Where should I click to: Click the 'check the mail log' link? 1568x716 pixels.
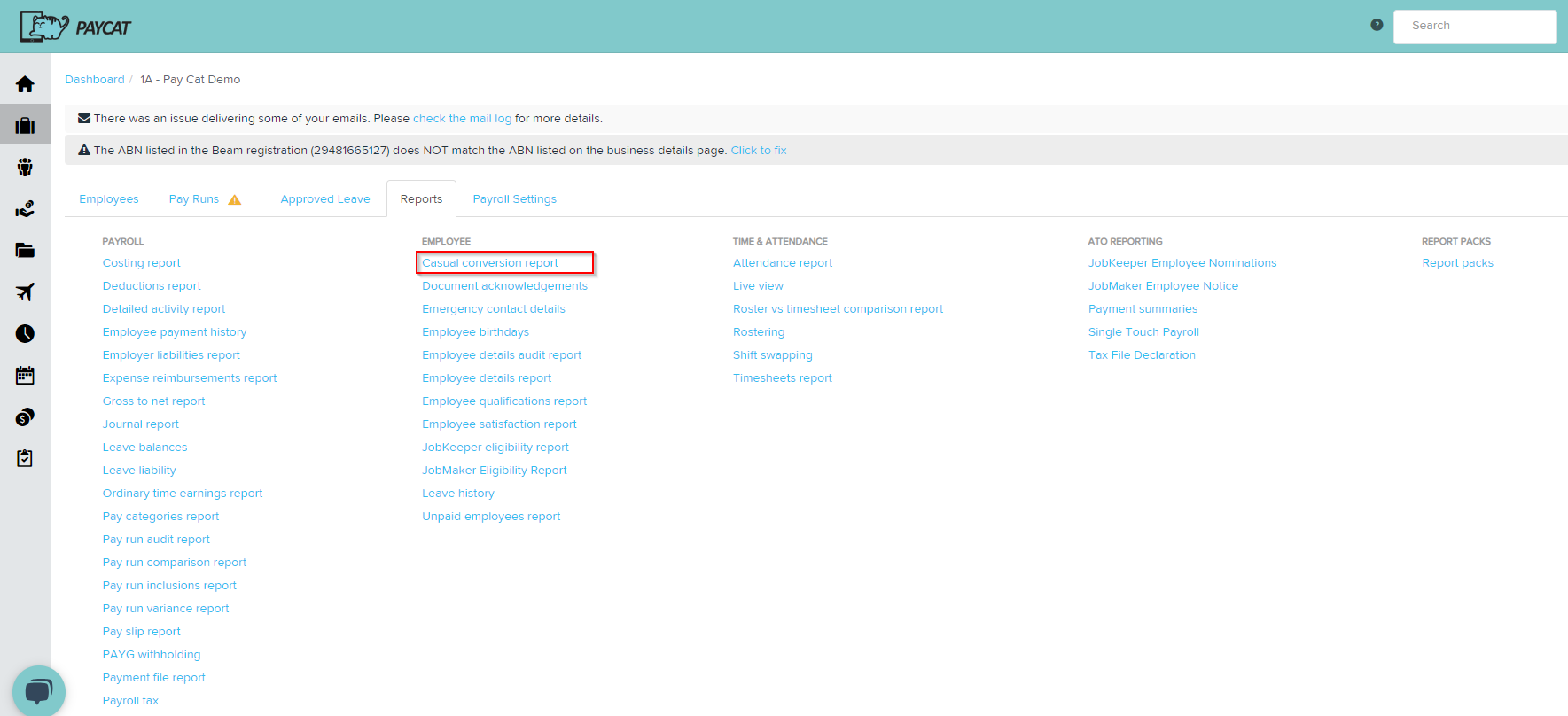[x=462, y=119]
